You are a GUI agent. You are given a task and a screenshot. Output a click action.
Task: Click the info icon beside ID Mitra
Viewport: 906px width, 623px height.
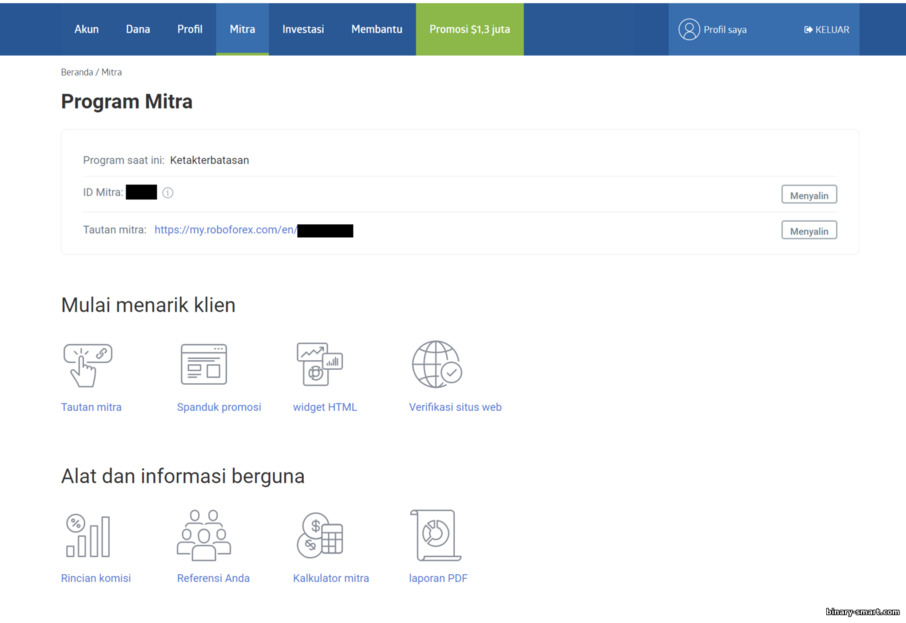point(168,193)
